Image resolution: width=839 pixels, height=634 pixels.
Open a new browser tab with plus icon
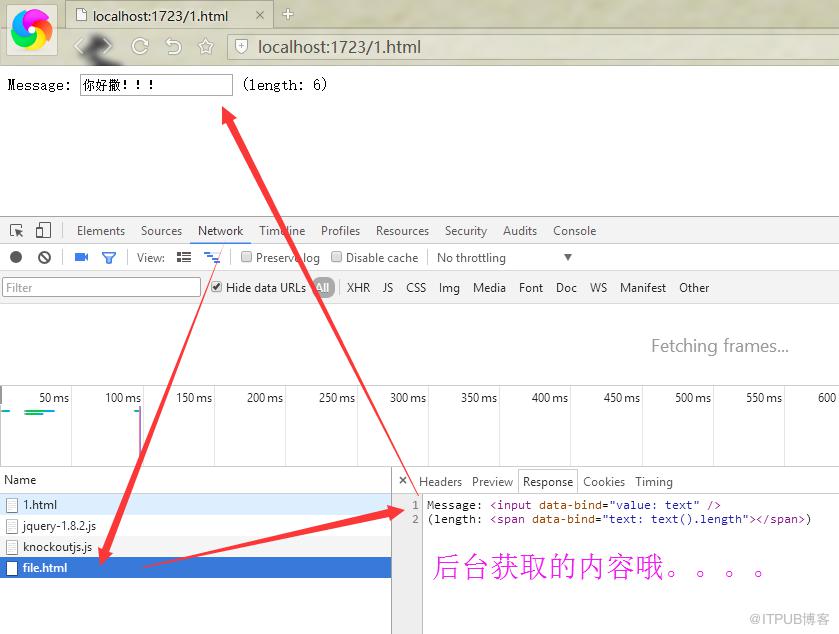(x=288, y=14)
